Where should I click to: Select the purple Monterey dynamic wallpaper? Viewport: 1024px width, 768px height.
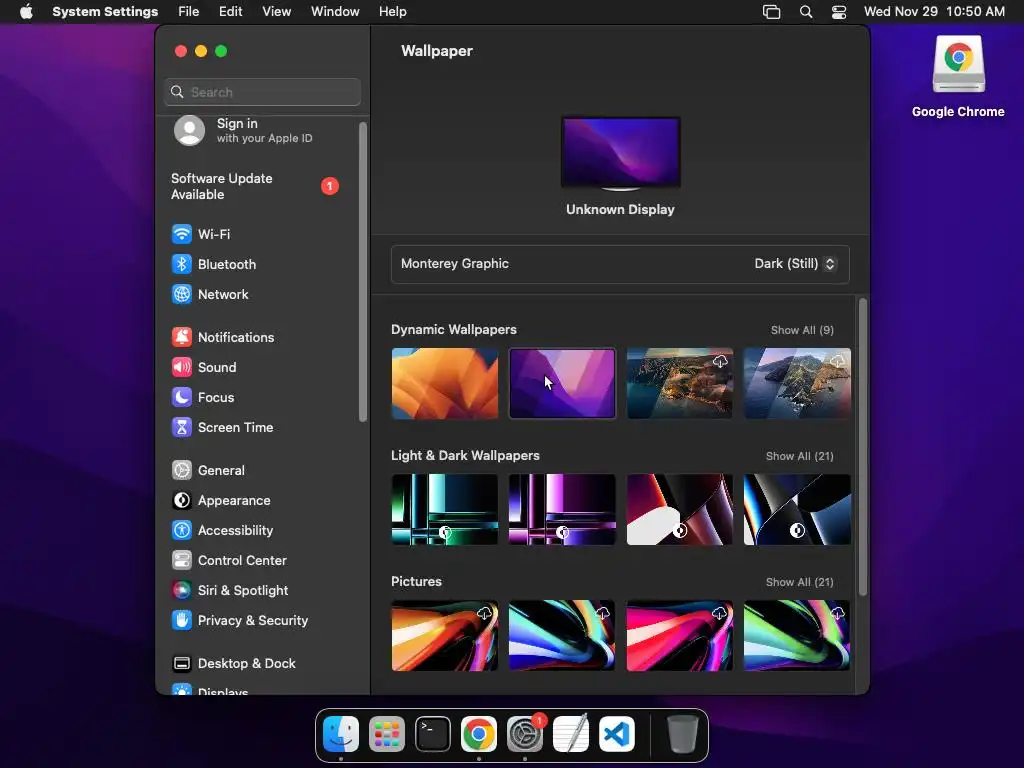pos(562,383)
